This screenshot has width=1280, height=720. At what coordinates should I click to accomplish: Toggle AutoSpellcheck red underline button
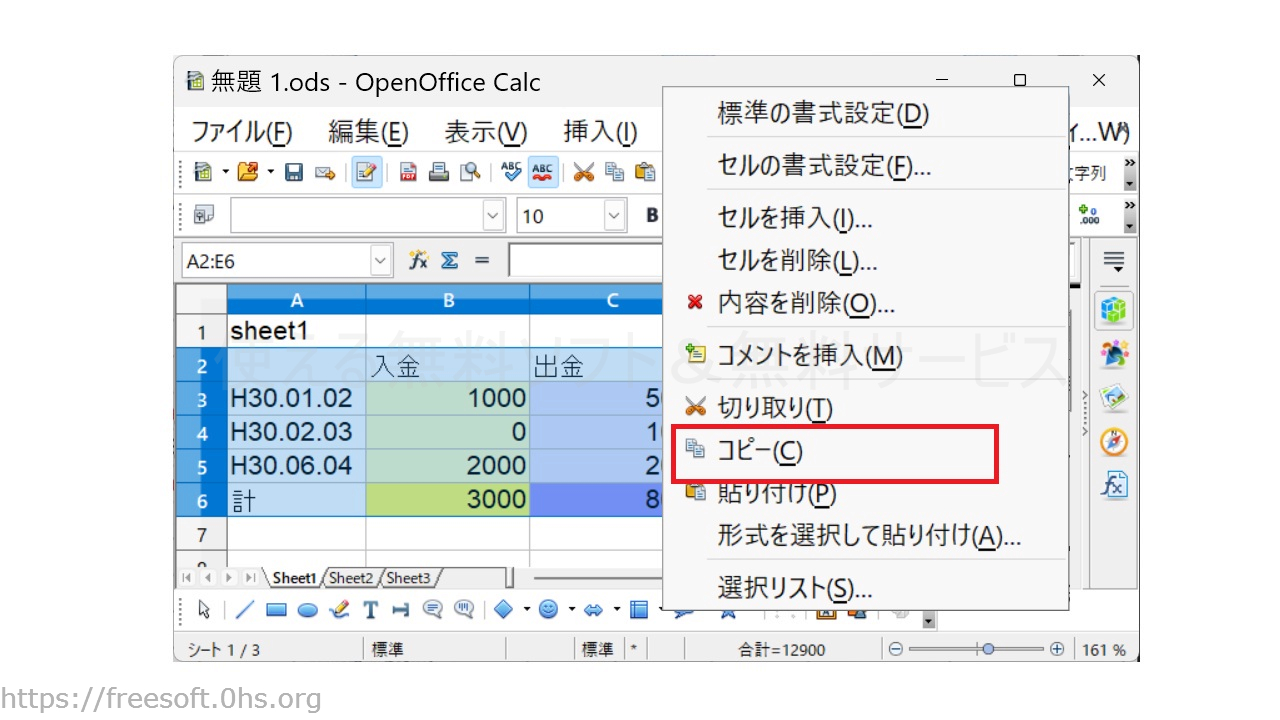click(x=543, y=172)
